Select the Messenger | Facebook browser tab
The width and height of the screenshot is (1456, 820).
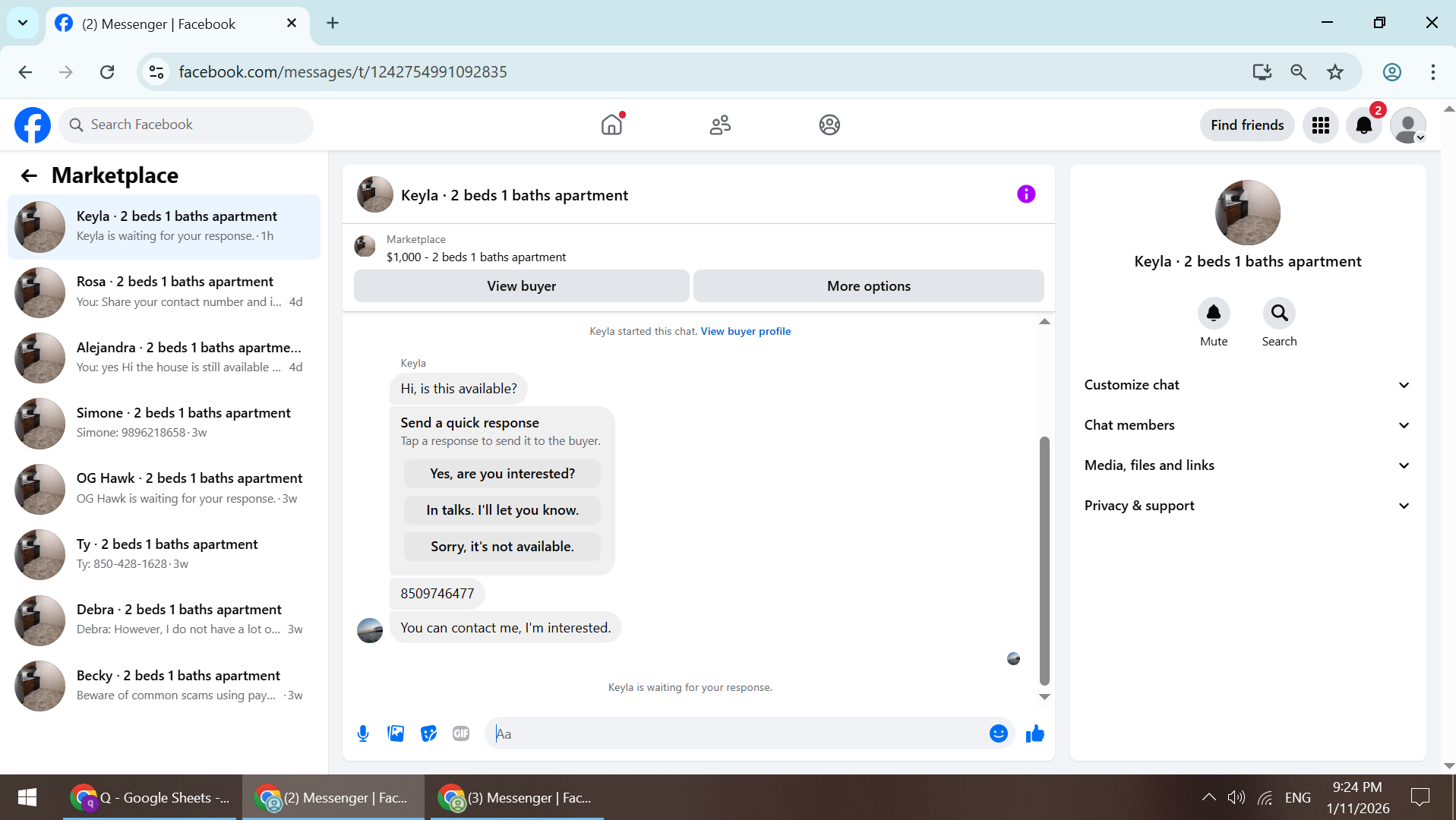(178, 24)
